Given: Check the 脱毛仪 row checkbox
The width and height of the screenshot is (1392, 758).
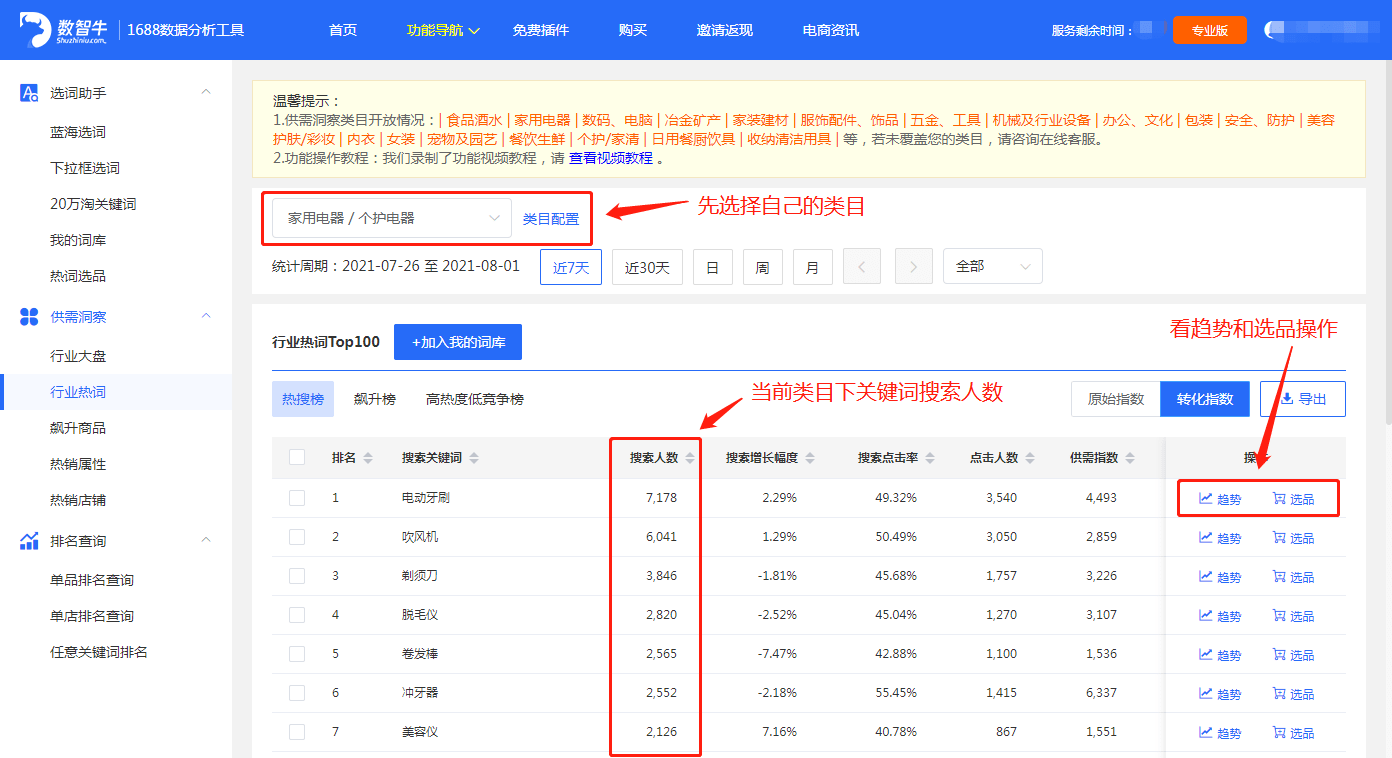Looking at the screenshot, I should (297, 614).
